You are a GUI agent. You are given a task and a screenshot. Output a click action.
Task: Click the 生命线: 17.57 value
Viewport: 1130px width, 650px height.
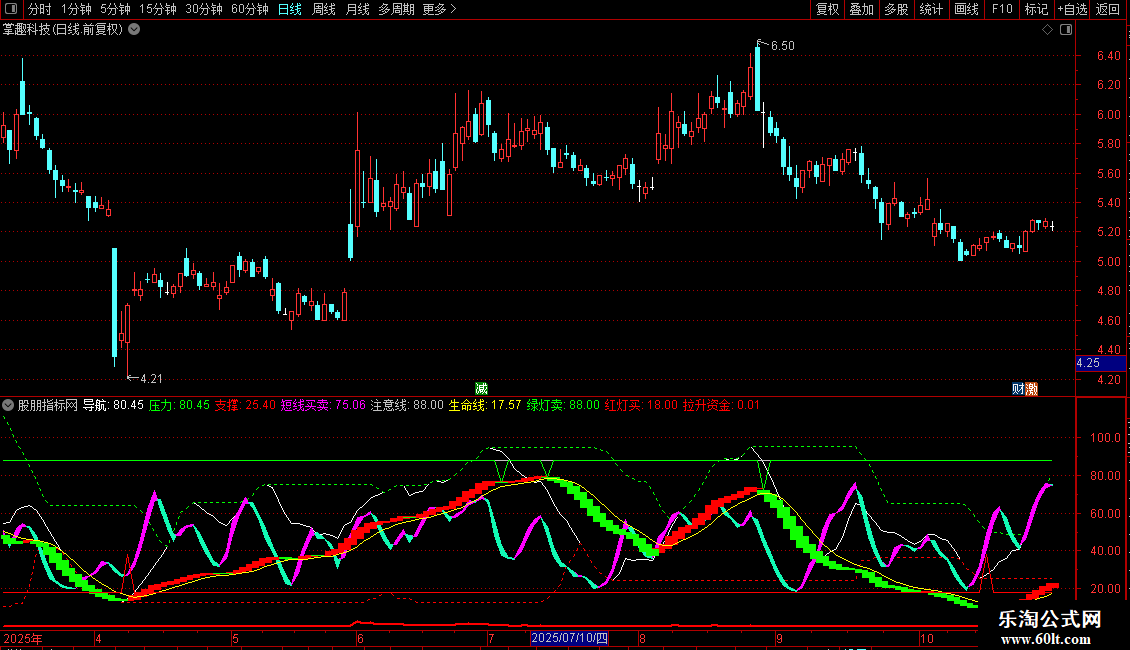(x=484, y=405)
